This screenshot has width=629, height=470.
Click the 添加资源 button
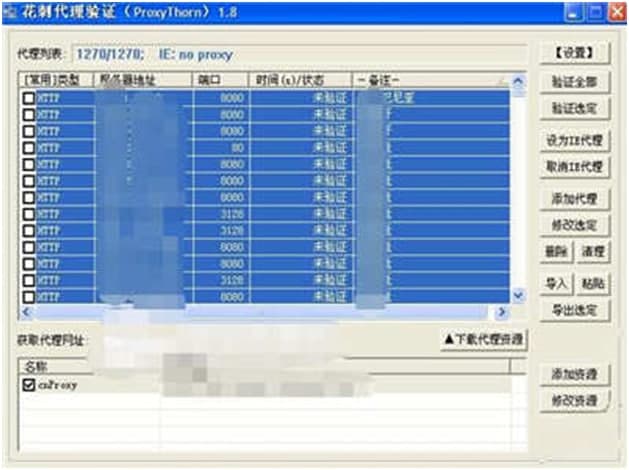(x=574, y=374)
